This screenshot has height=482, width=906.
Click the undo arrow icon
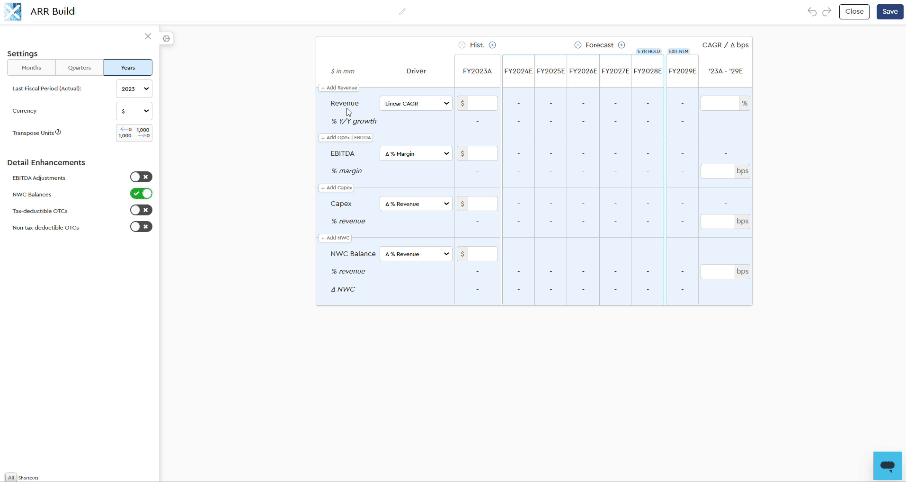[812, 12]
